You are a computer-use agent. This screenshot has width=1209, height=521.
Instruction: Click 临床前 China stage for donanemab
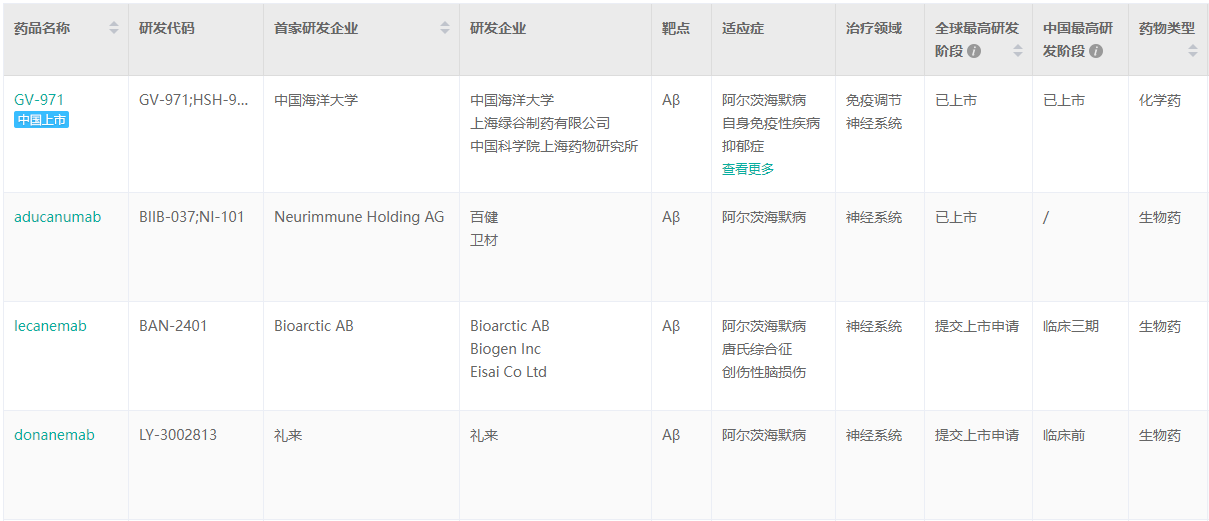[x=1064, y=435]
